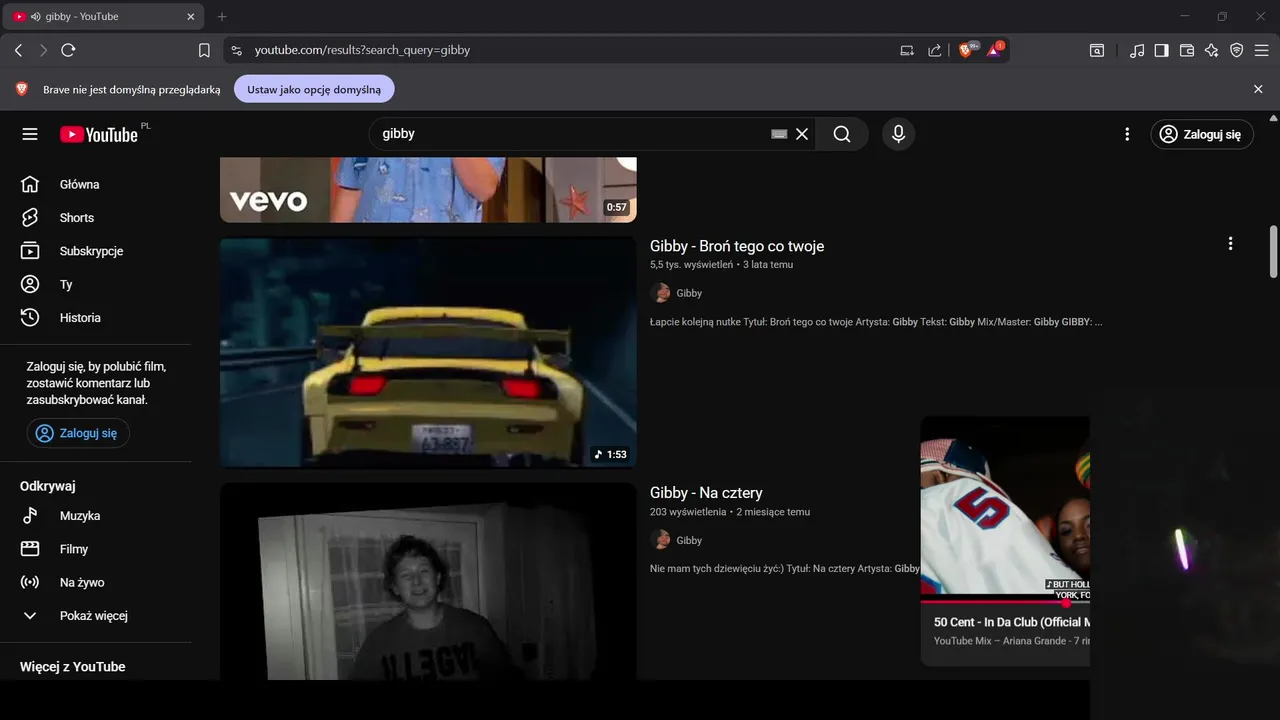
Task: Open the Brave main menu
Action: click(x=1262, y=50)
